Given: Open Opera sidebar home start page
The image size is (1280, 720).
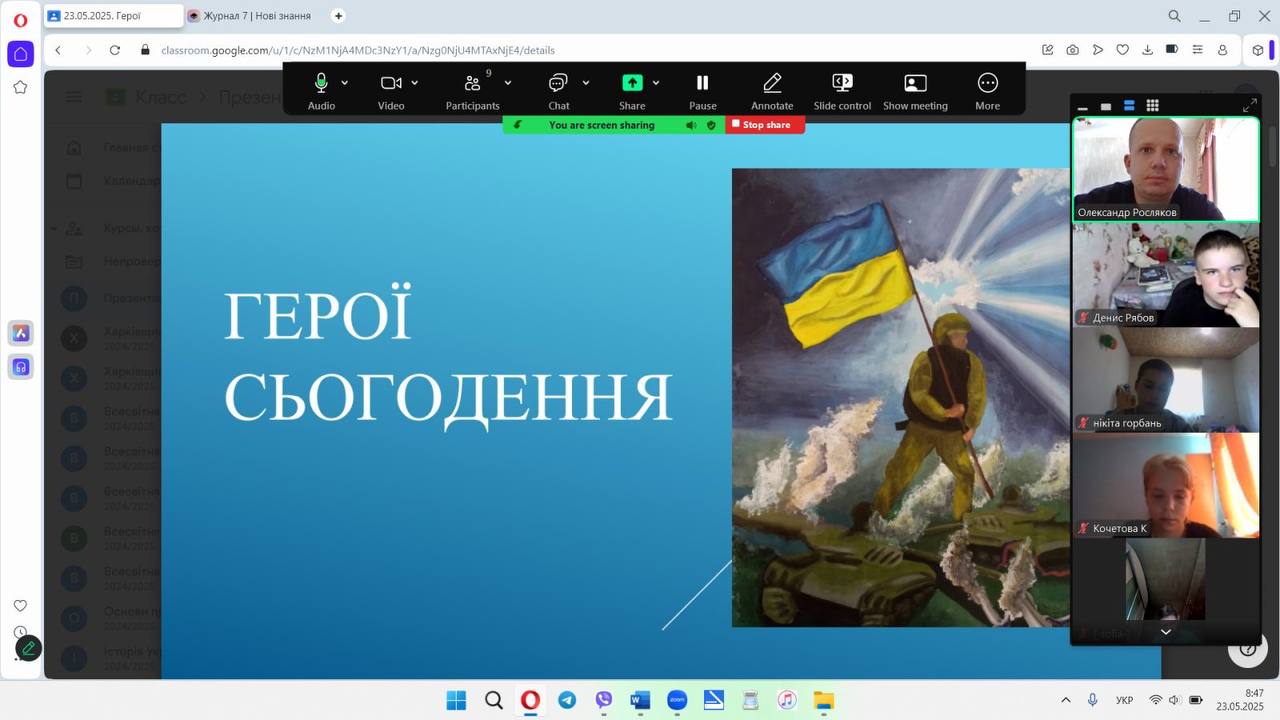Looking at the screenshot, I should tap(20, 54).
